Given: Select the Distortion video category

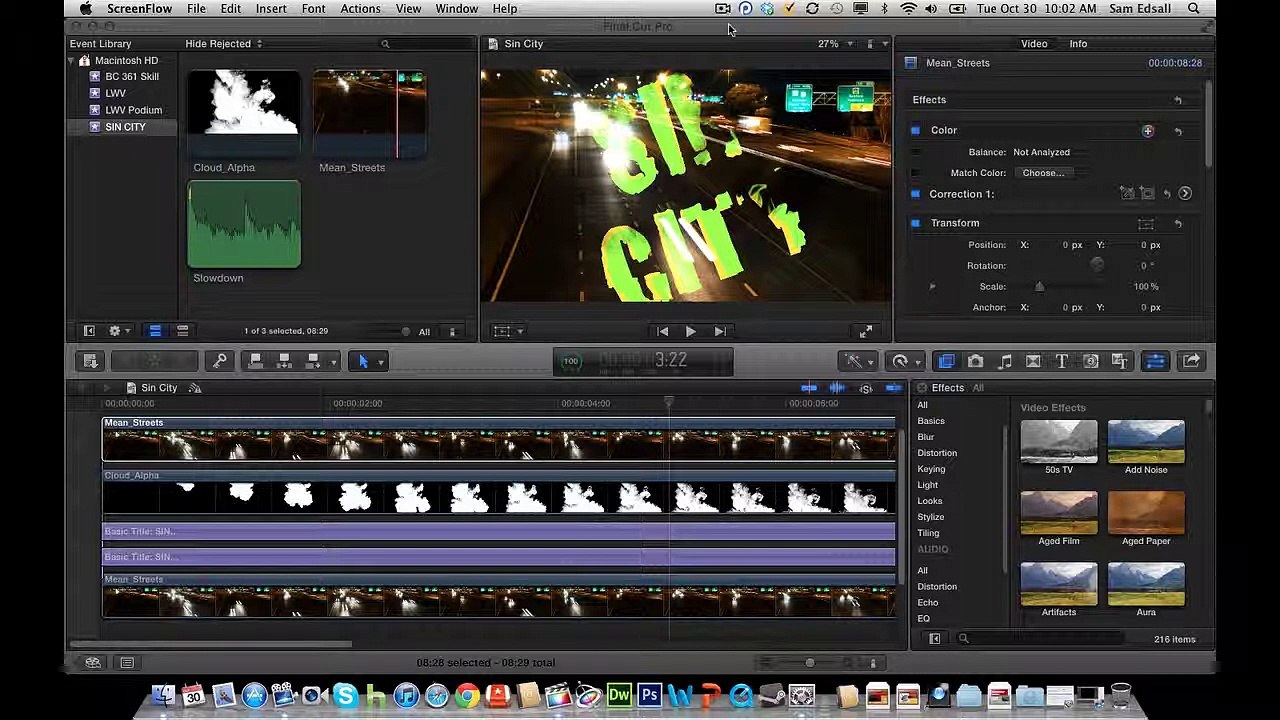Looking at the screenshot, I should click(x=937, y=453).
